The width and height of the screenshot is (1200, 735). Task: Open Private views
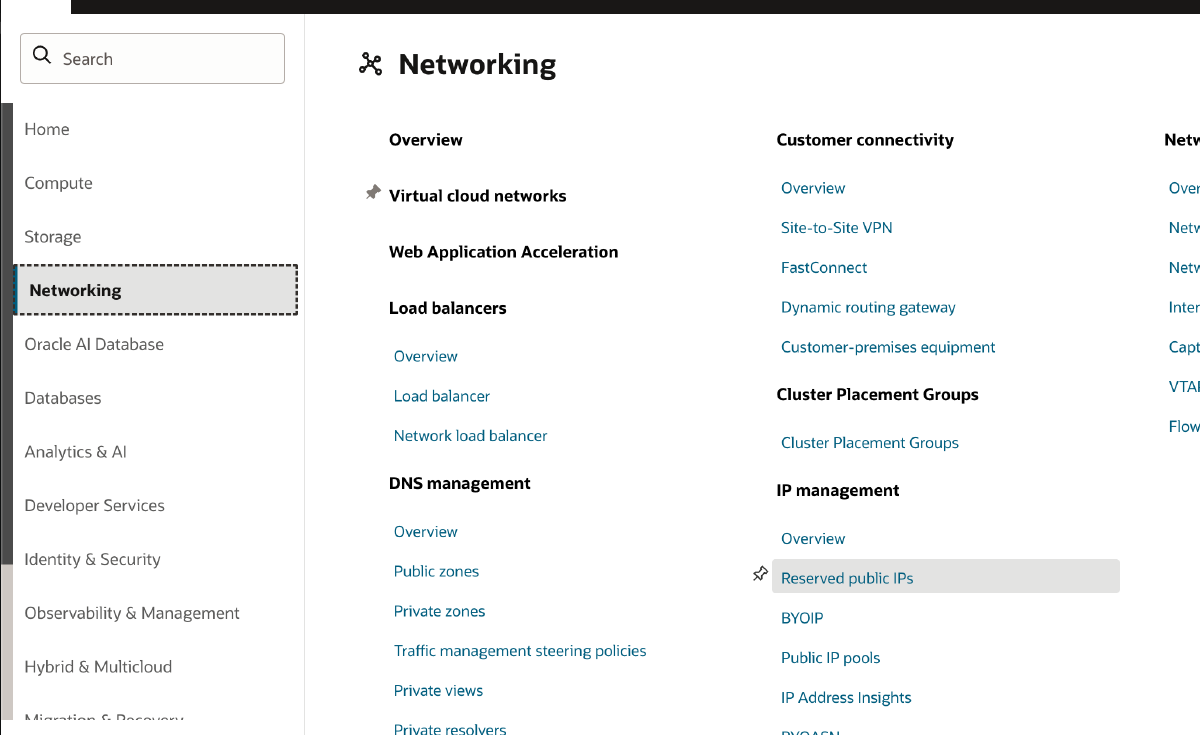tap(439, 691)
